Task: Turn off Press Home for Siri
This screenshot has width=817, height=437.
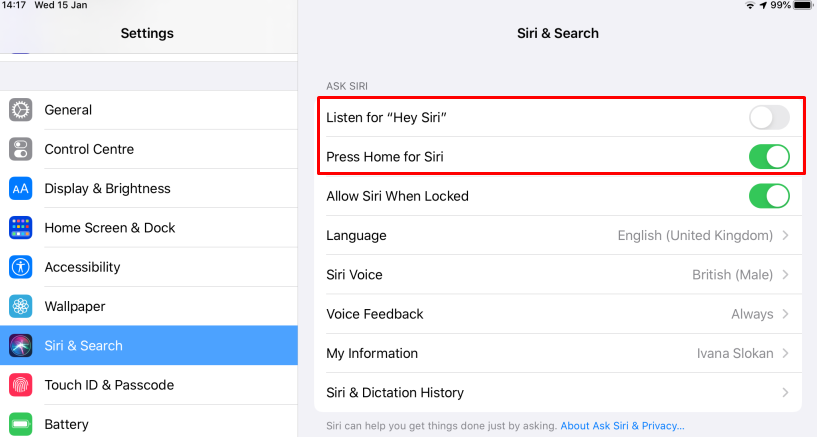Action: click(769, 157)
